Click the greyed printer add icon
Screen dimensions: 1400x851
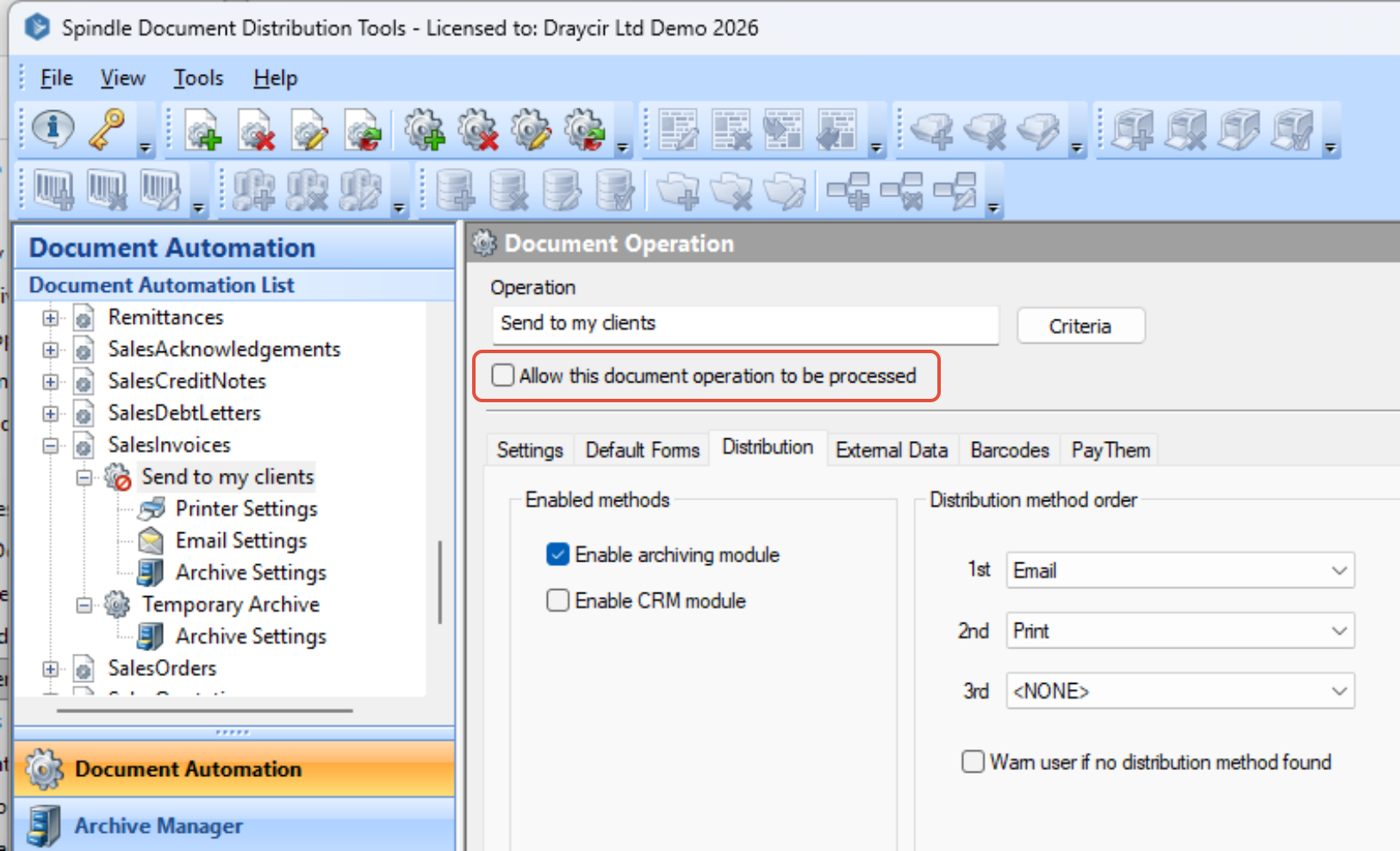pos(1132,129)
